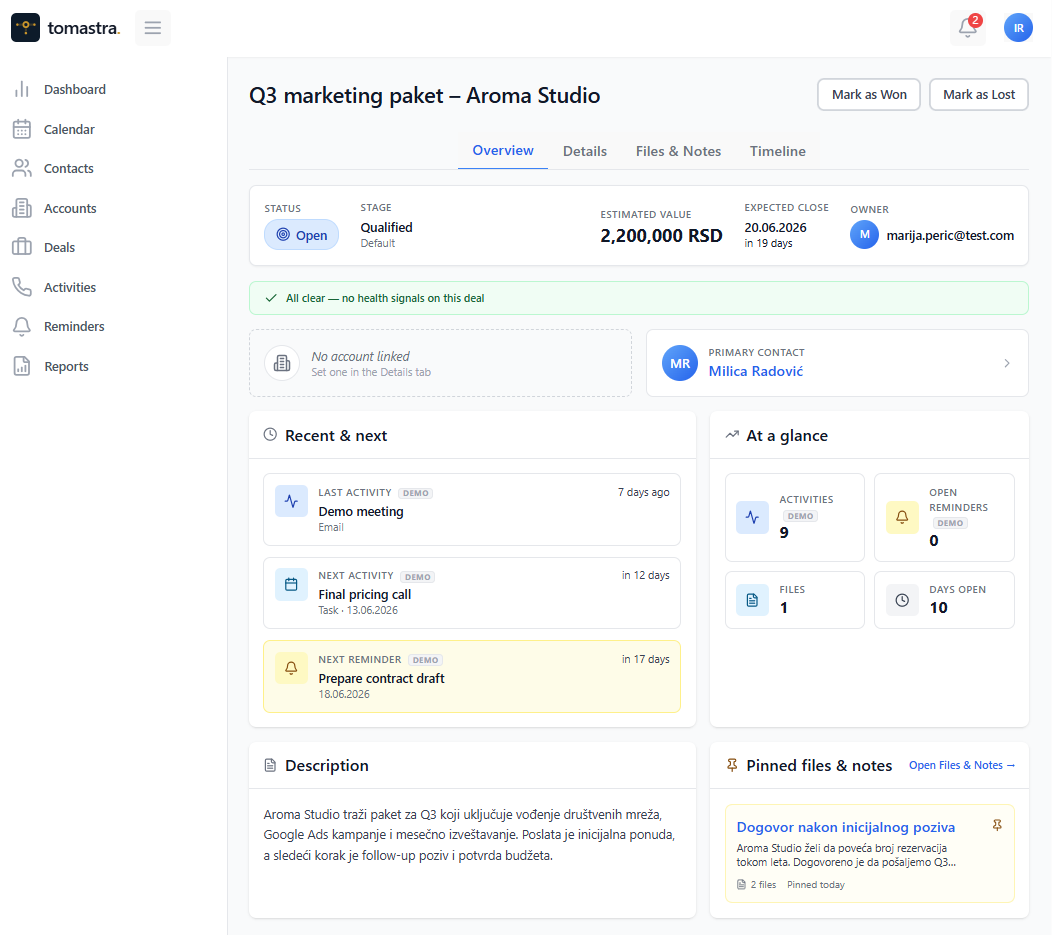Toggle the hamburger sidebar menu
This screenshot has width=1052, height=935.
point(153,28)
